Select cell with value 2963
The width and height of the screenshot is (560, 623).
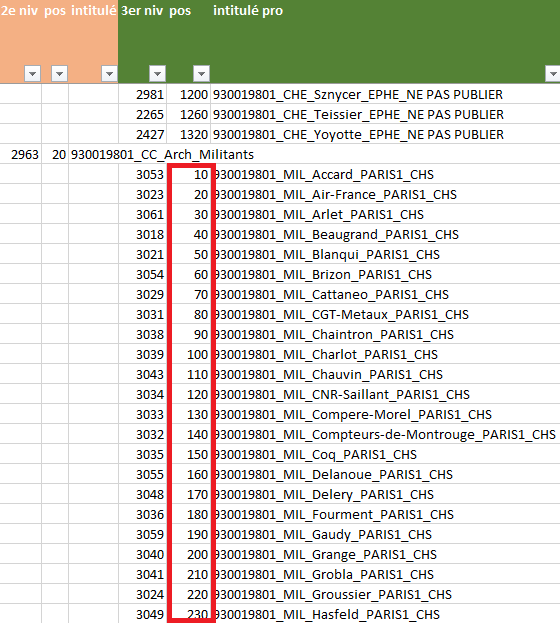point(21,154)
